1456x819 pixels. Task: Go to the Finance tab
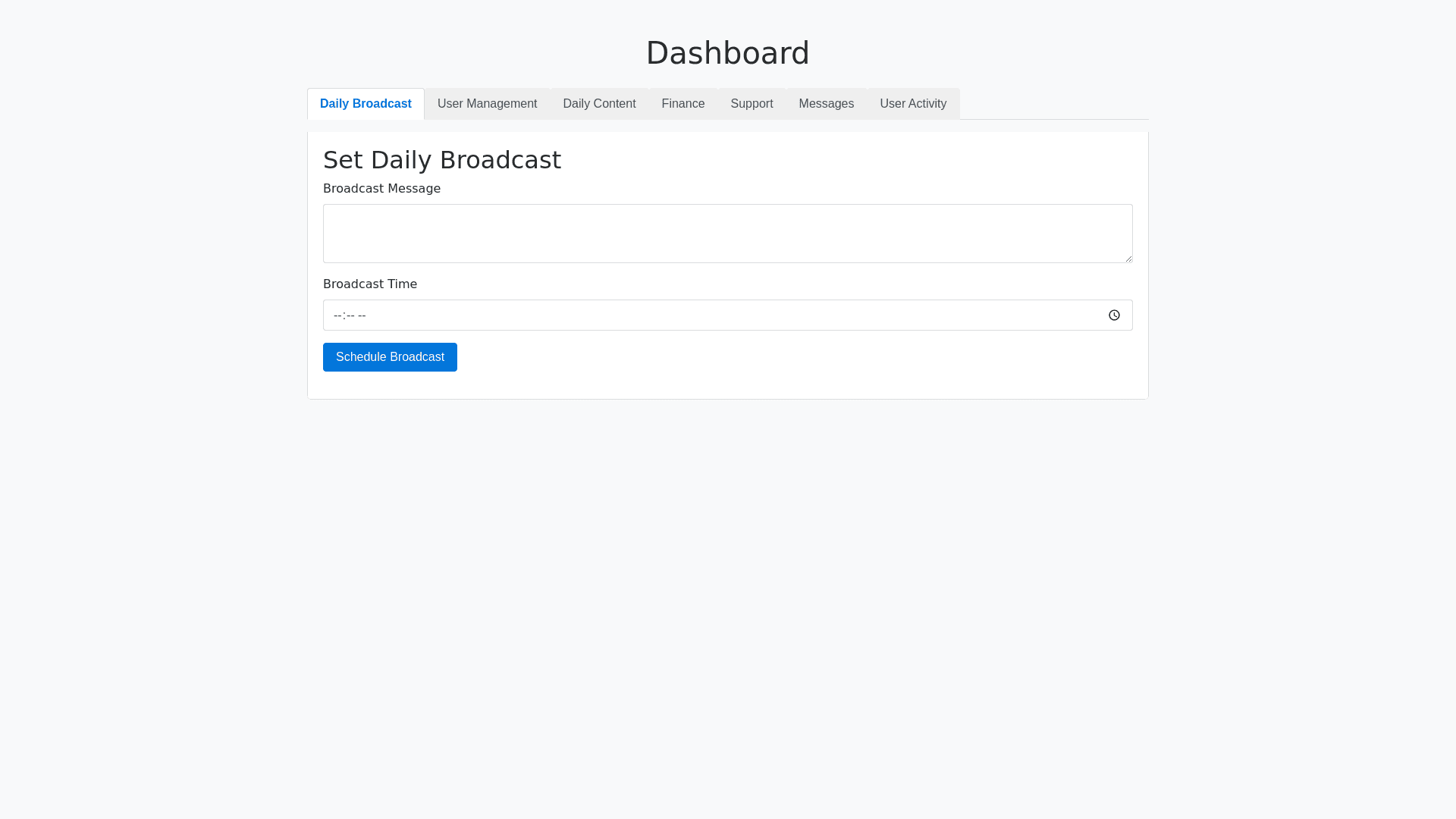pyautogui.click(x=682, y=104)
